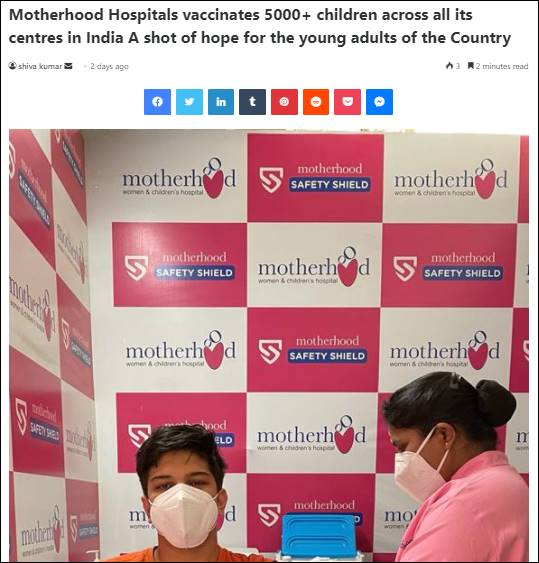539x563 pixels.
Task: Pin the article on Pinterest
Action: (x=284, y=102)
